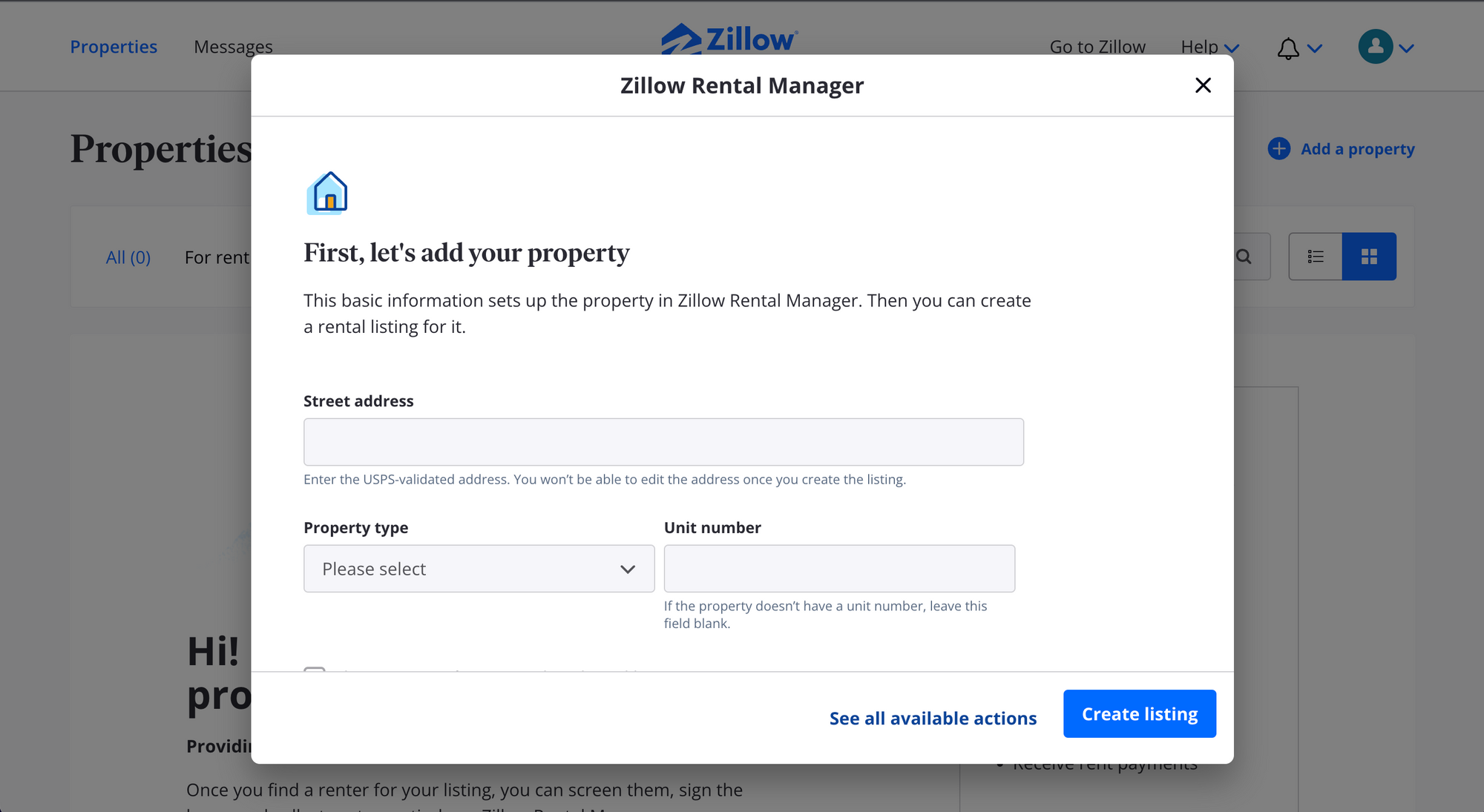Click the house icon in the dialog
This screenshot has width=1484, height=812.
pos(327,193)
